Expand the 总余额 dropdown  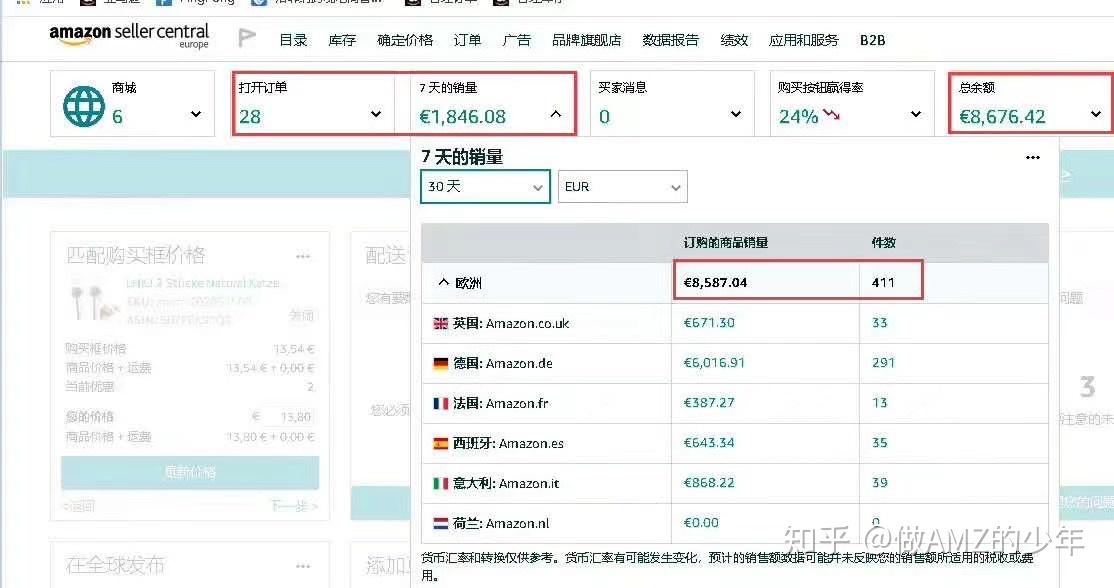click(1096, 114)
